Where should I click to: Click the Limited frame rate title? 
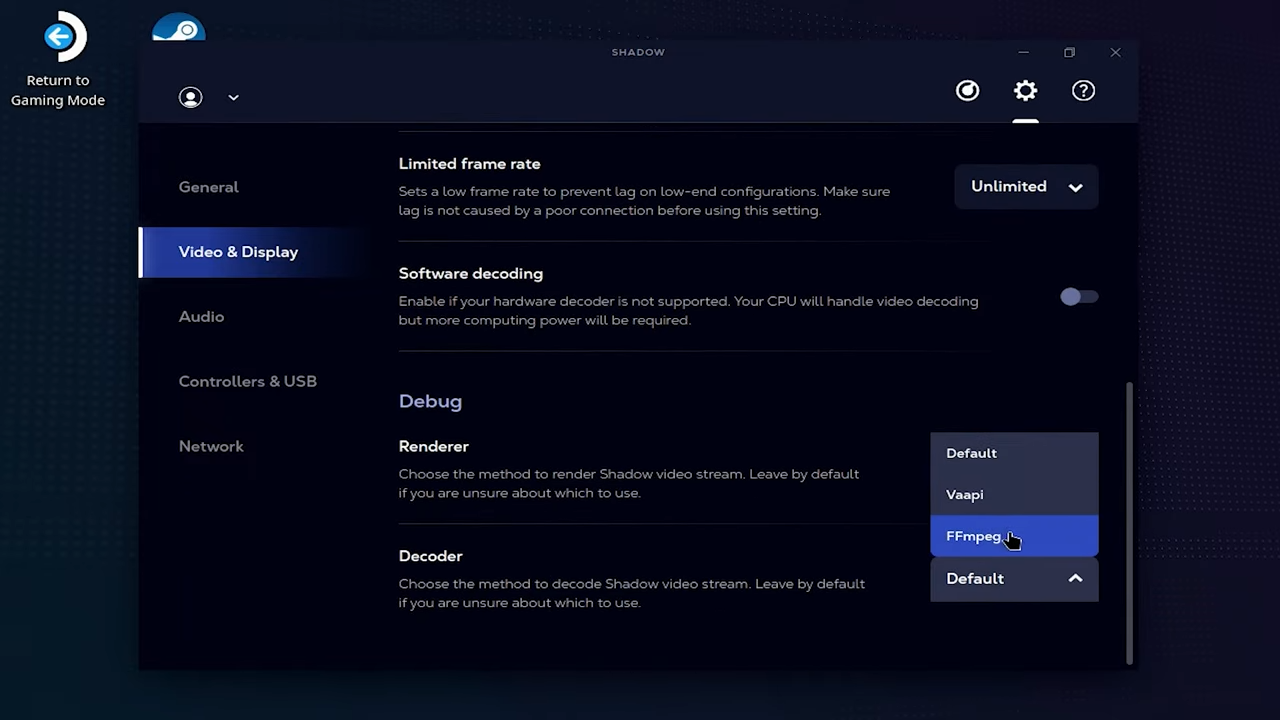469,164
